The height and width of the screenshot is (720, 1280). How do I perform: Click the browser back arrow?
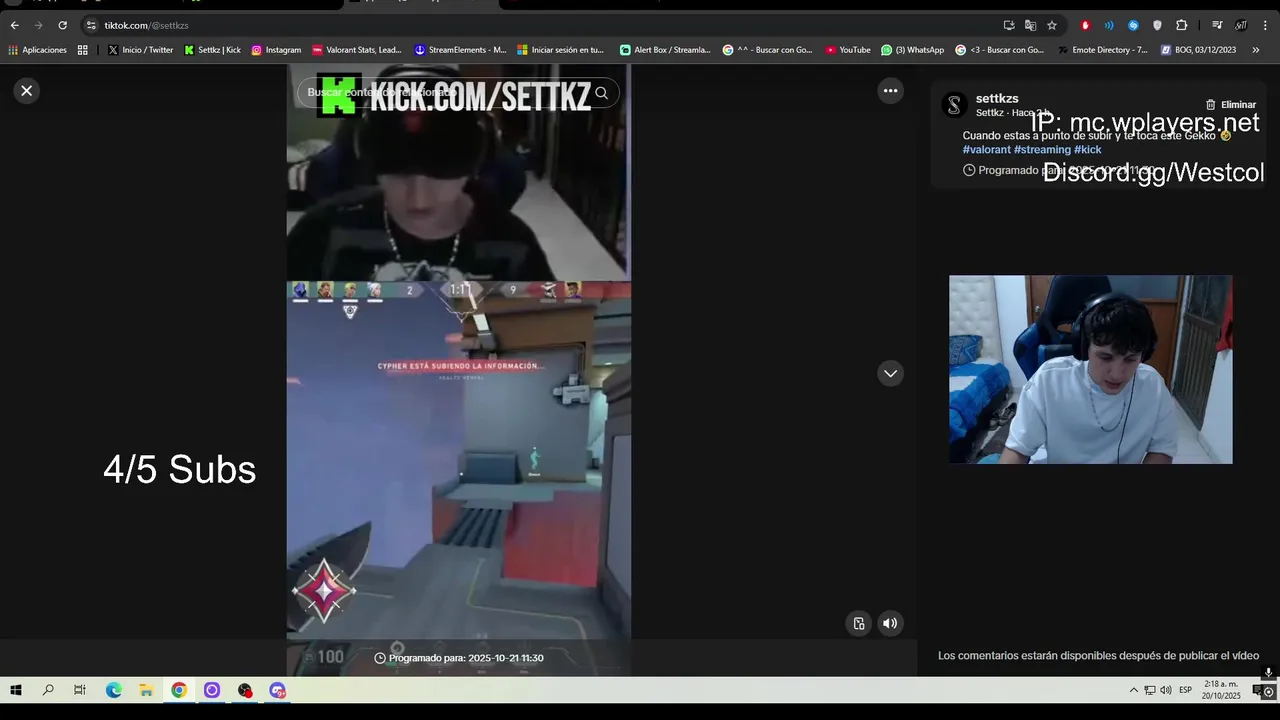coord(14,25)
